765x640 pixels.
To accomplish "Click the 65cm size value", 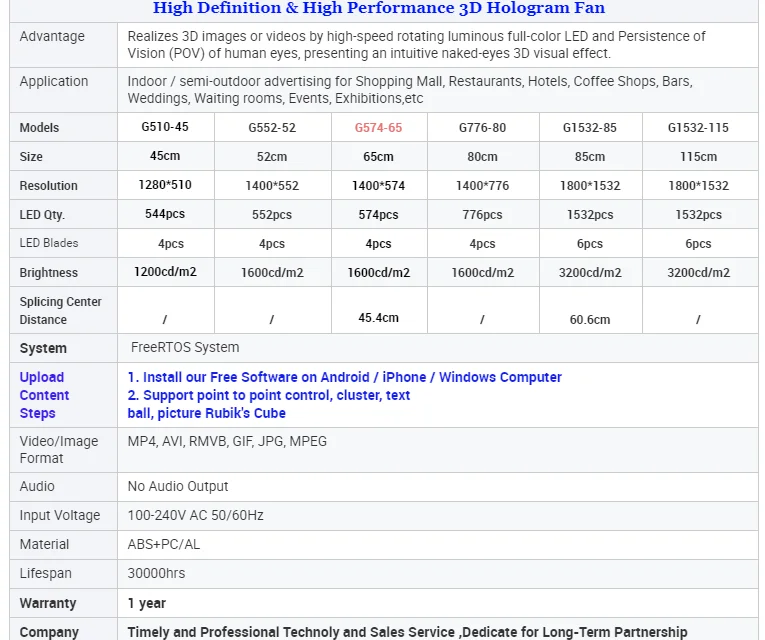I will tap(378, 157).
